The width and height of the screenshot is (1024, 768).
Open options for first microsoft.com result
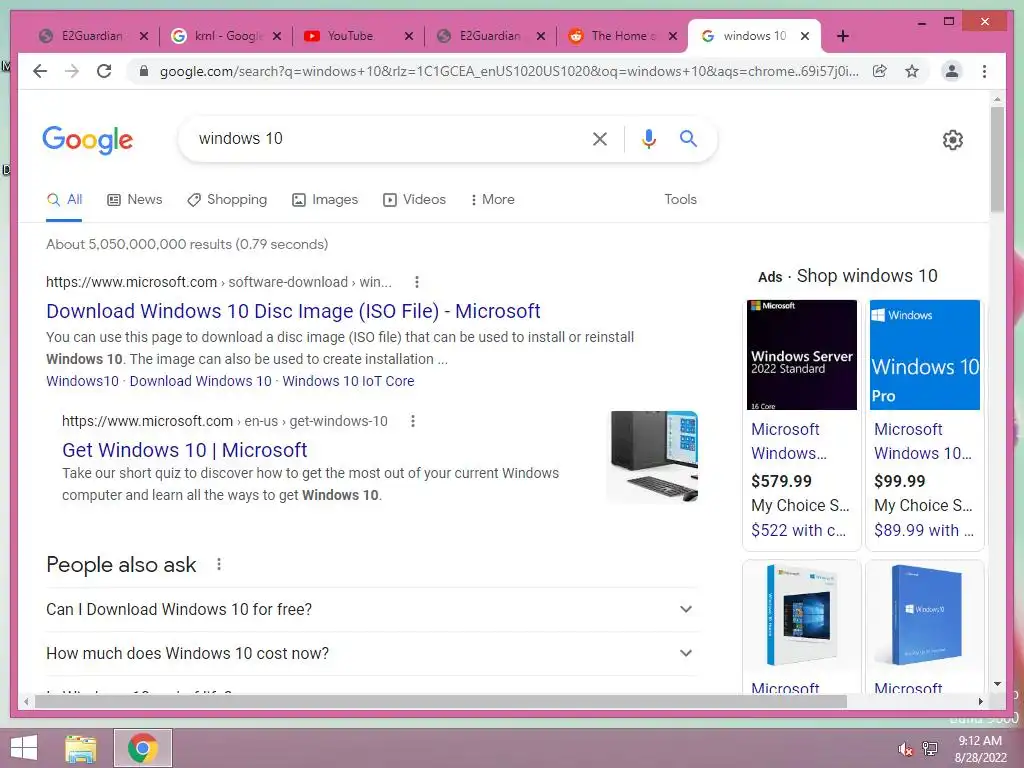tap(417, 282)
